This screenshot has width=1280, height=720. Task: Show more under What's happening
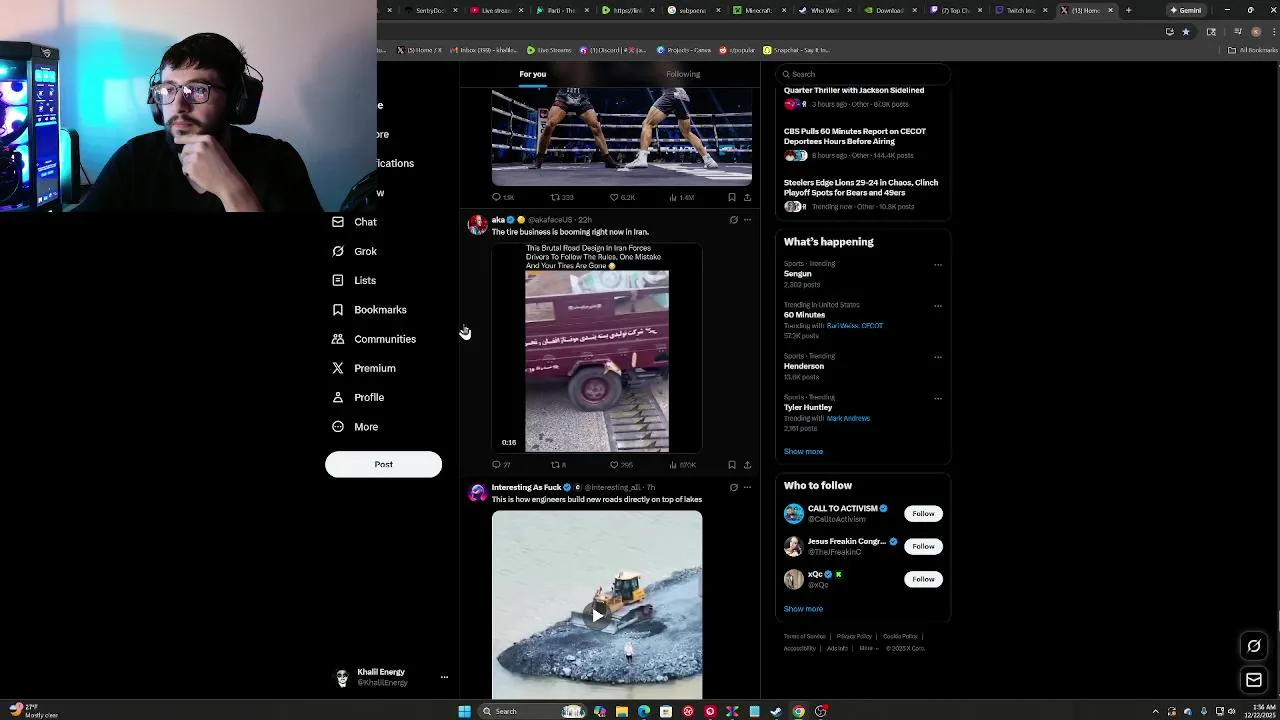pyautogui.click(x=803, y=452)
